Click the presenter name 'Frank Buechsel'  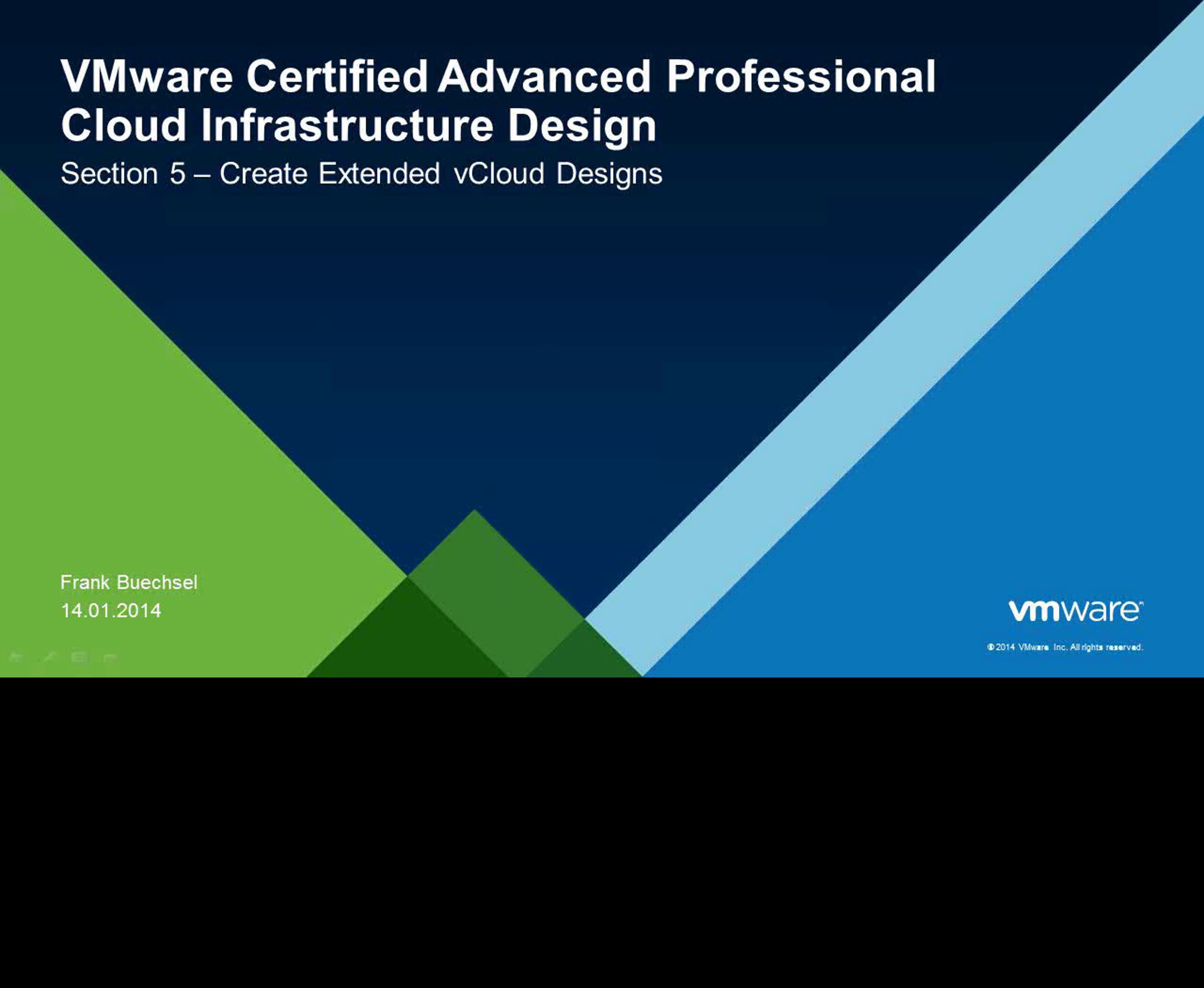(x=128, y=582)
